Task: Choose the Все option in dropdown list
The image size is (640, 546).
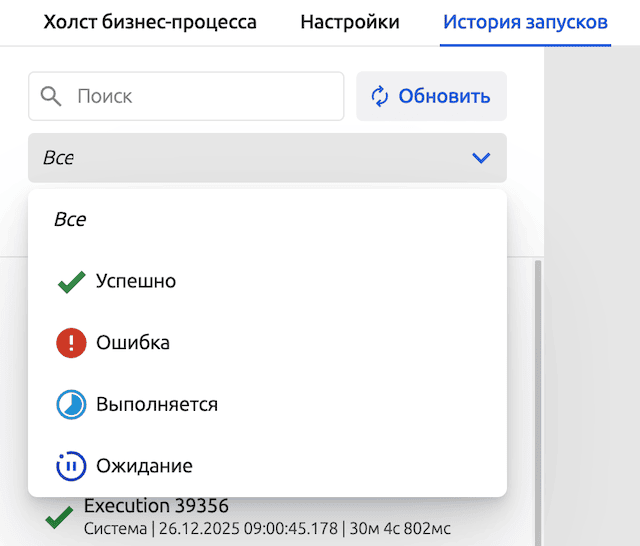Action: [70, 220]
